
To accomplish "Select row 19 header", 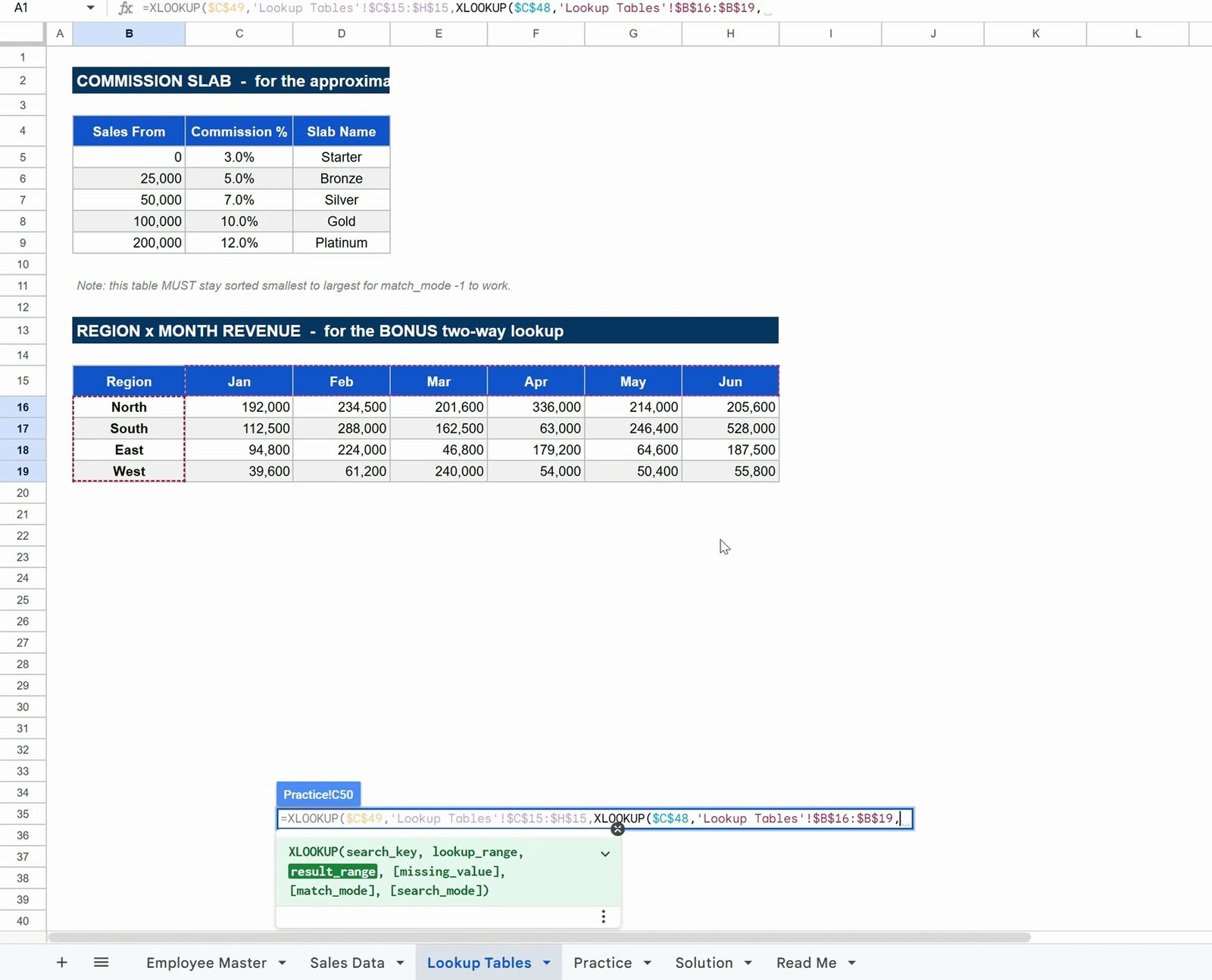I will pos(23,471).
